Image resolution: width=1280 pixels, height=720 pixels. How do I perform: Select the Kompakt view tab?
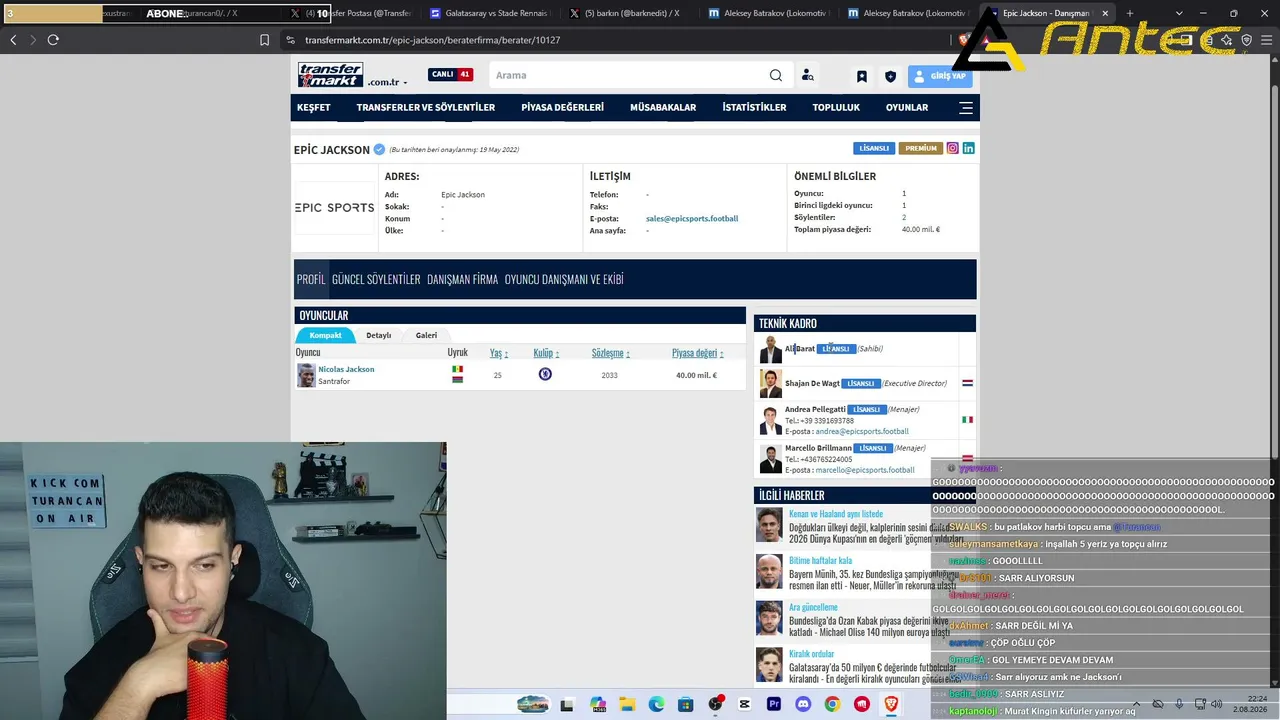click(325, 335)
